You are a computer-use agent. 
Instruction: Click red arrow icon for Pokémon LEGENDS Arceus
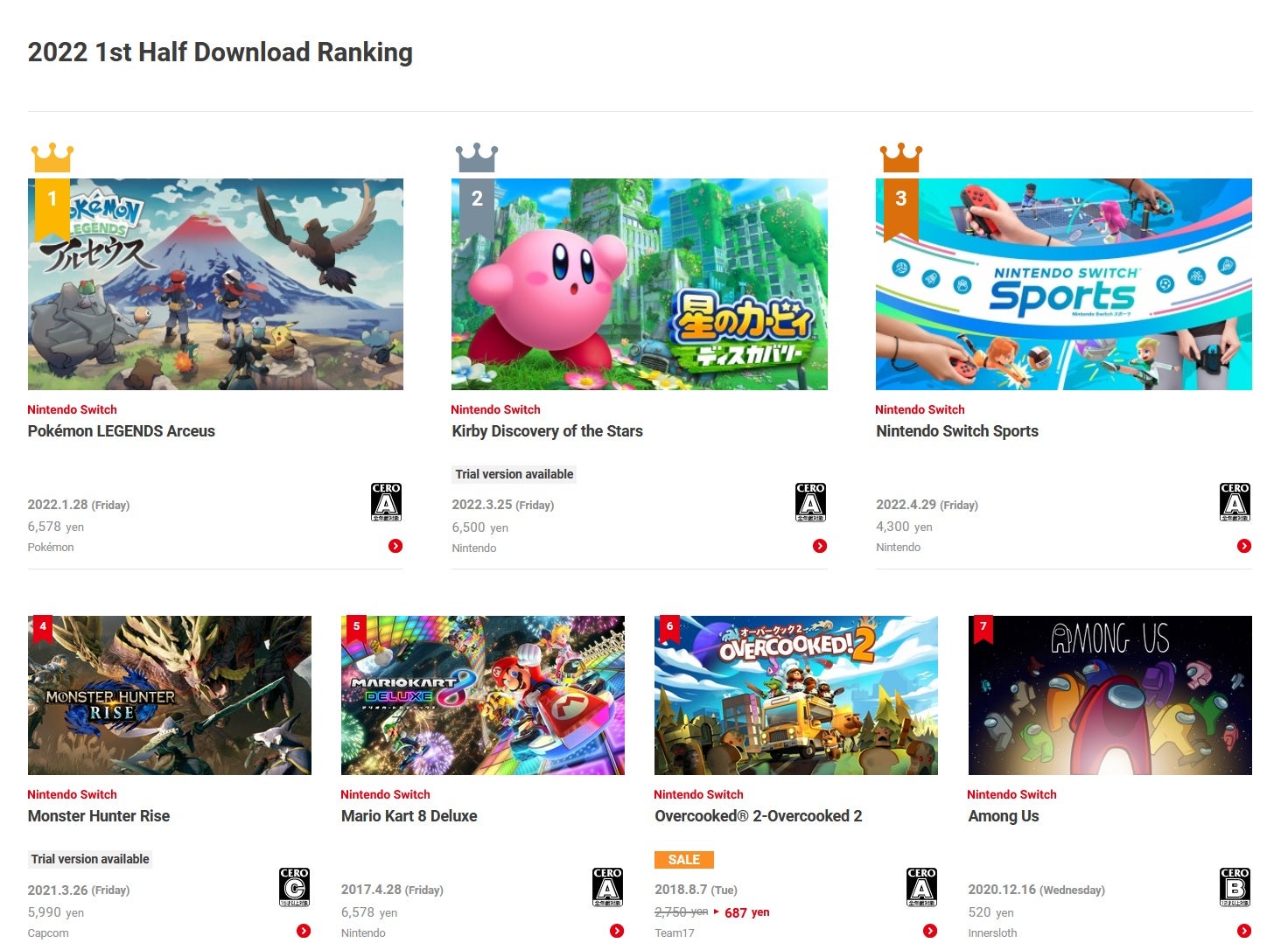click(395, 546)
